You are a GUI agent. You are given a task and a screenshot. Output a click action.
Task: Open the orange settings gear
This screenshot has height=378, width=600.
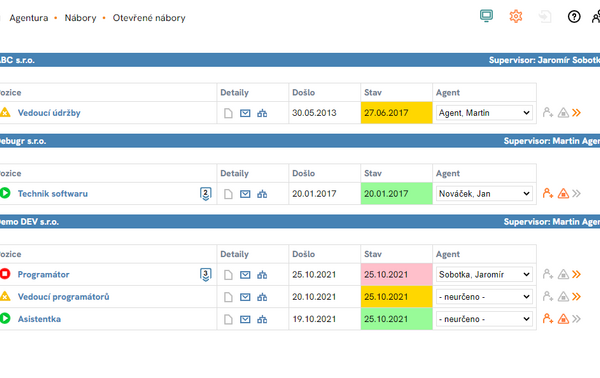click(x=515, y=16)
